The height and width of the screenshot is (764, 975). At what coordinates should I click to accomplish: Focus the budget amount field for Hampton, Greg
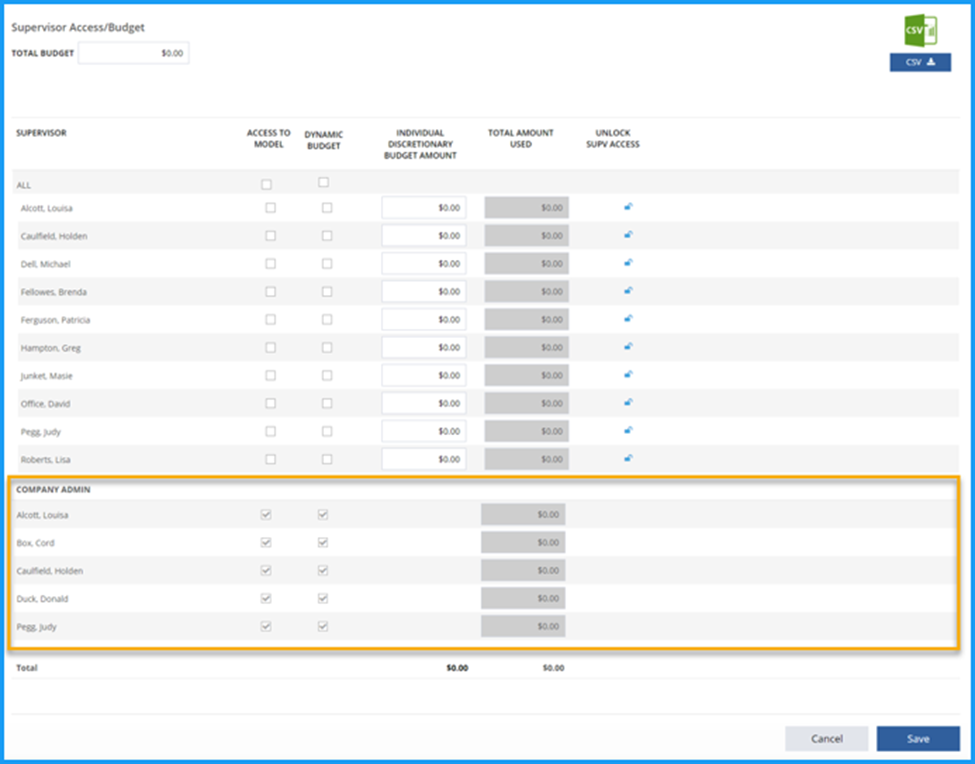(424, 347)
